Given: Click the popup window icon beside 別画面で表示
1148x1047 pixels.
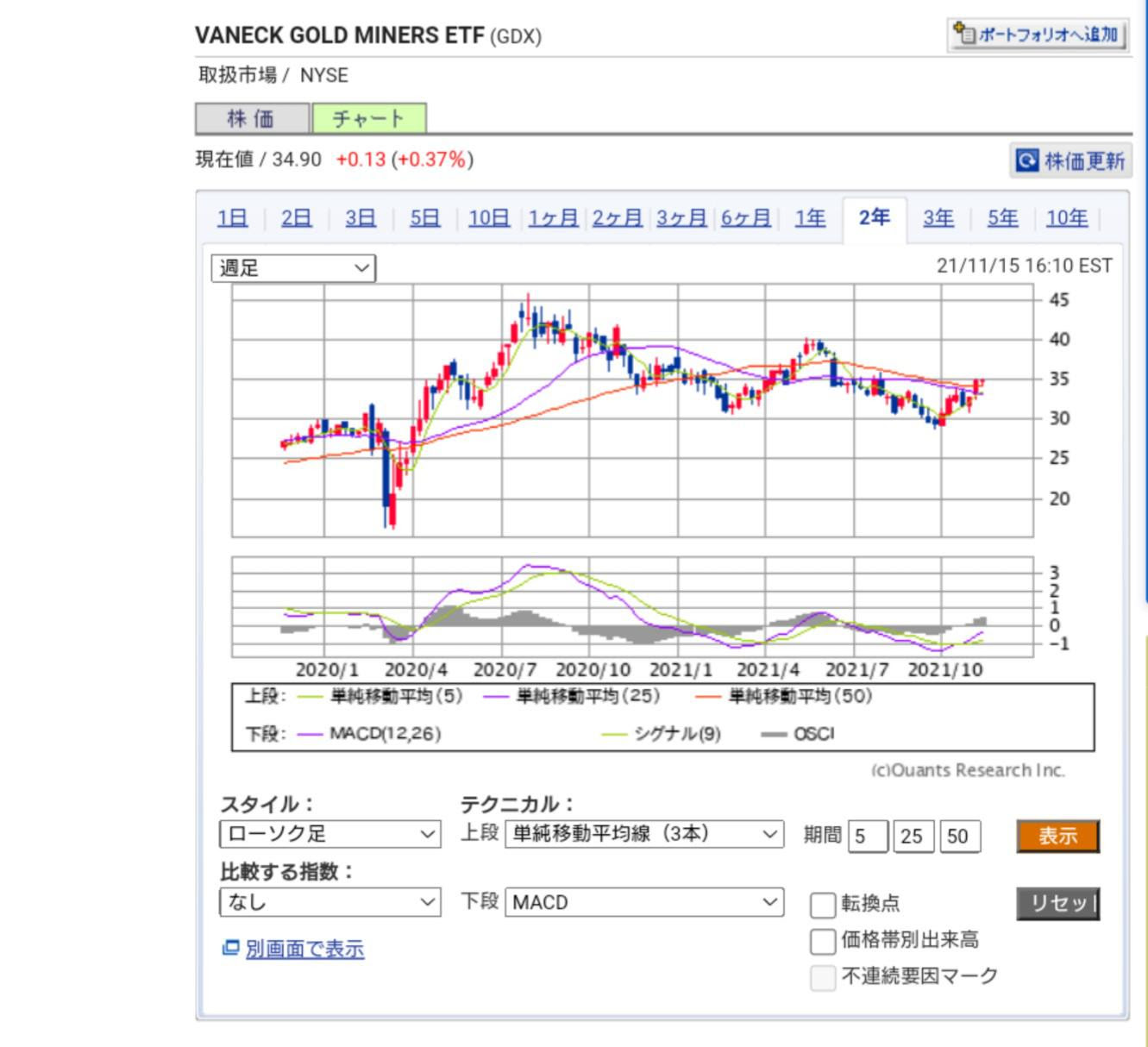Looking at the screenshot, I should 230,948.
